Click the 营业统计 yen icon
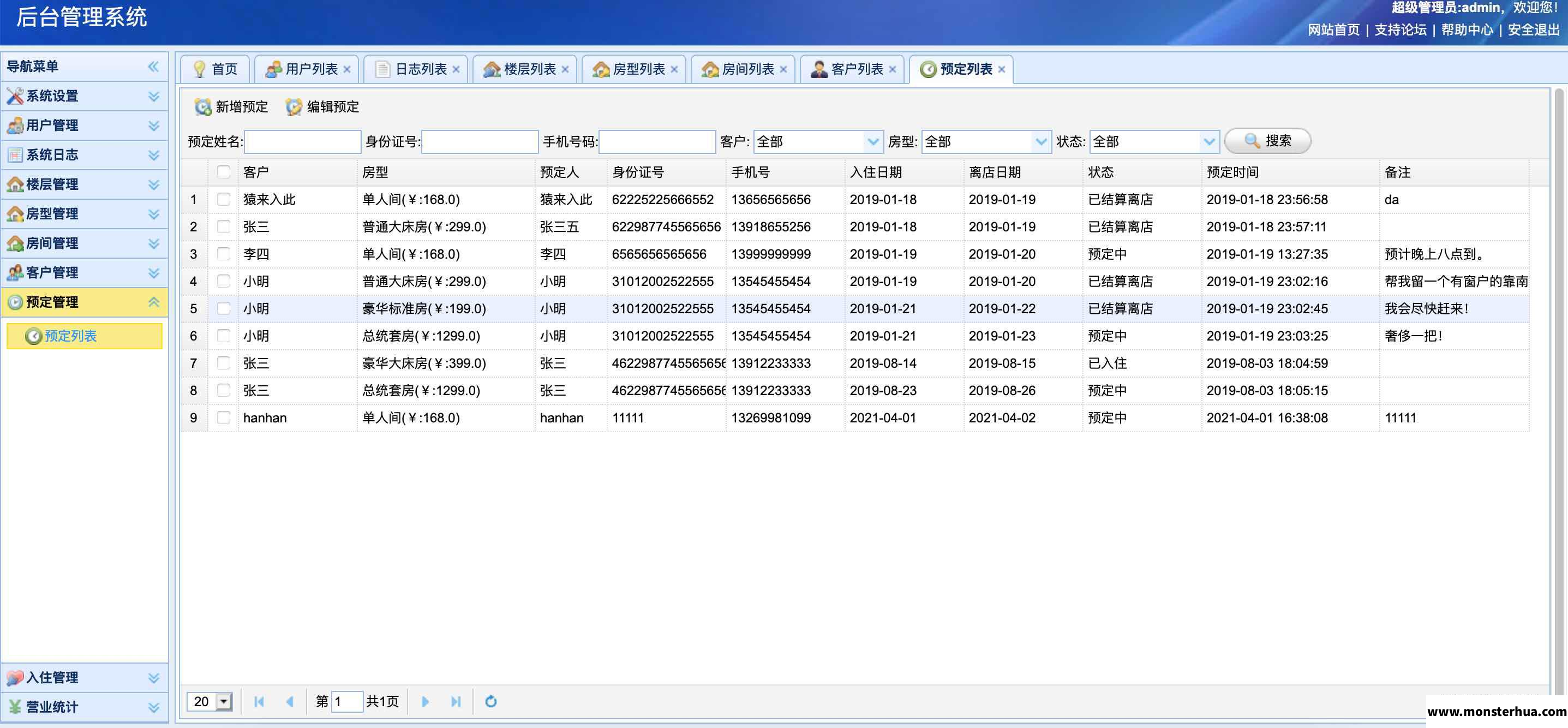The image size is (1568, 728). point(15,707)
